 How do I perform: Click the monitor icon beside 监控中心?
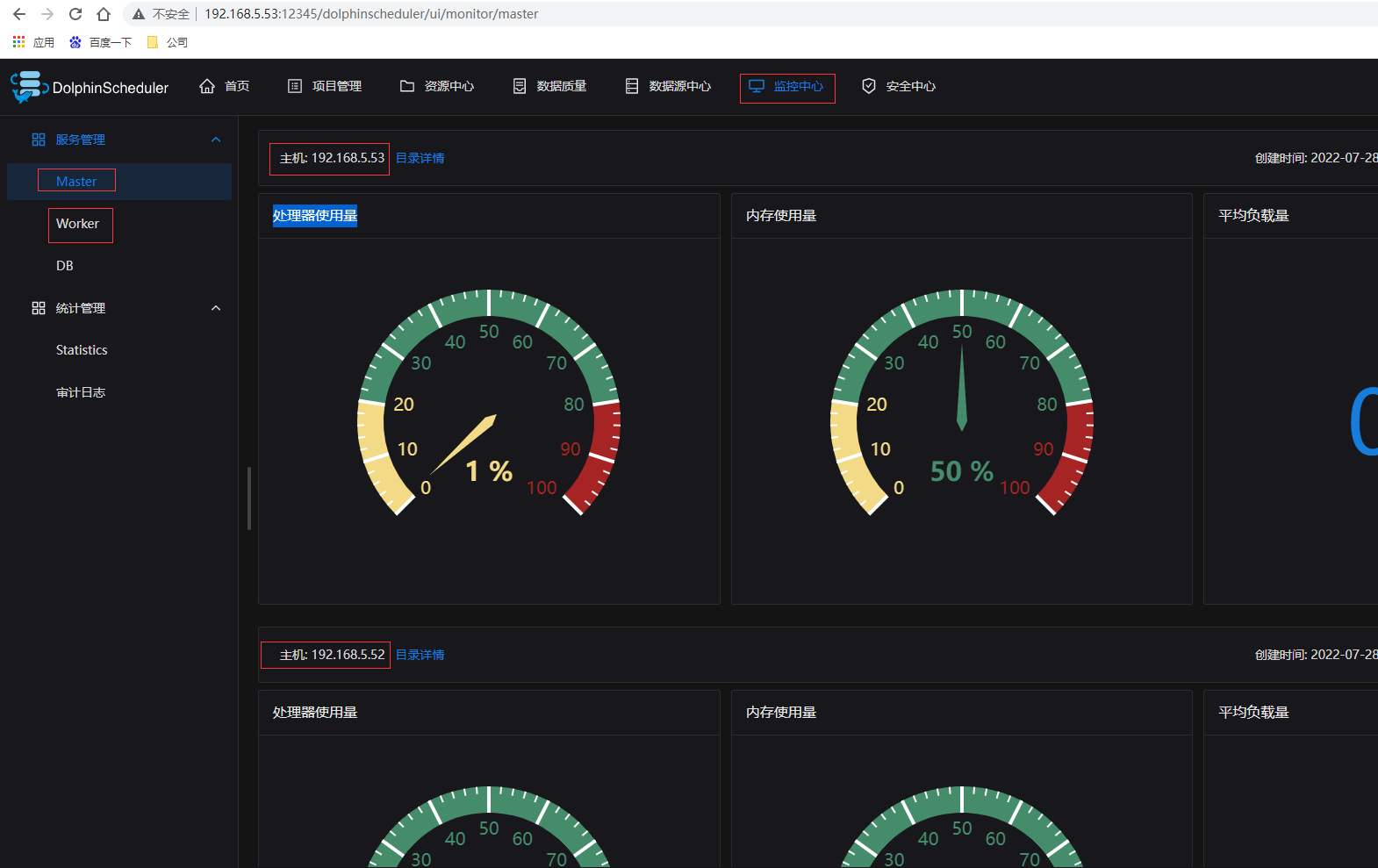point(757,86)
